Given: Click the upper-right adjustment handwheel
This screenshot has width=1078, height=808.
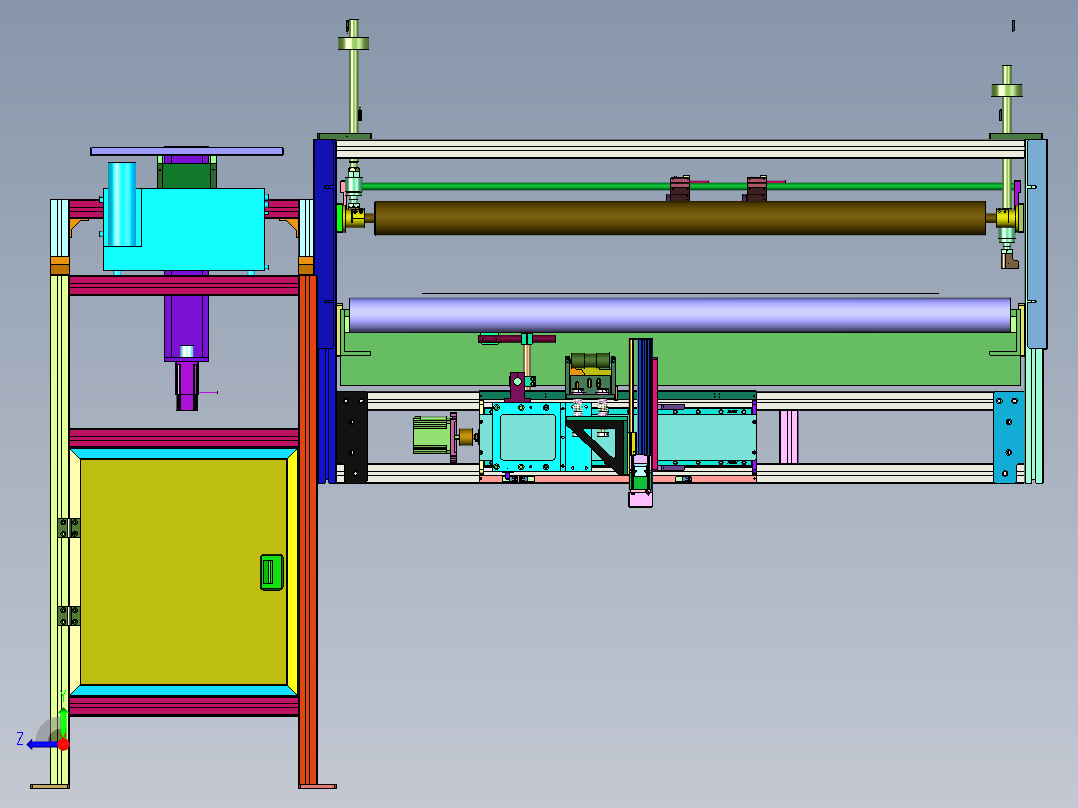Looking at the screenshot, I should click(1006, 90).
